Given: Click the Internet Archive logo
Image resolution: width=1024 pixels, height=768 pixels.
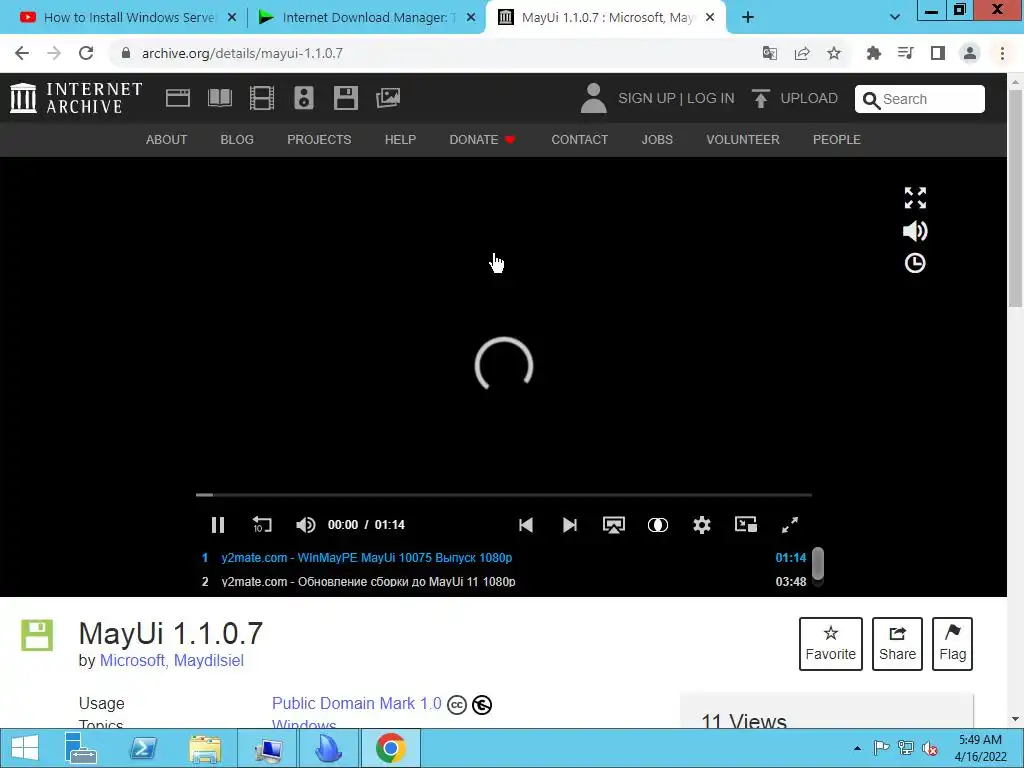Looking at the screenshot, I should coord(76,98).
